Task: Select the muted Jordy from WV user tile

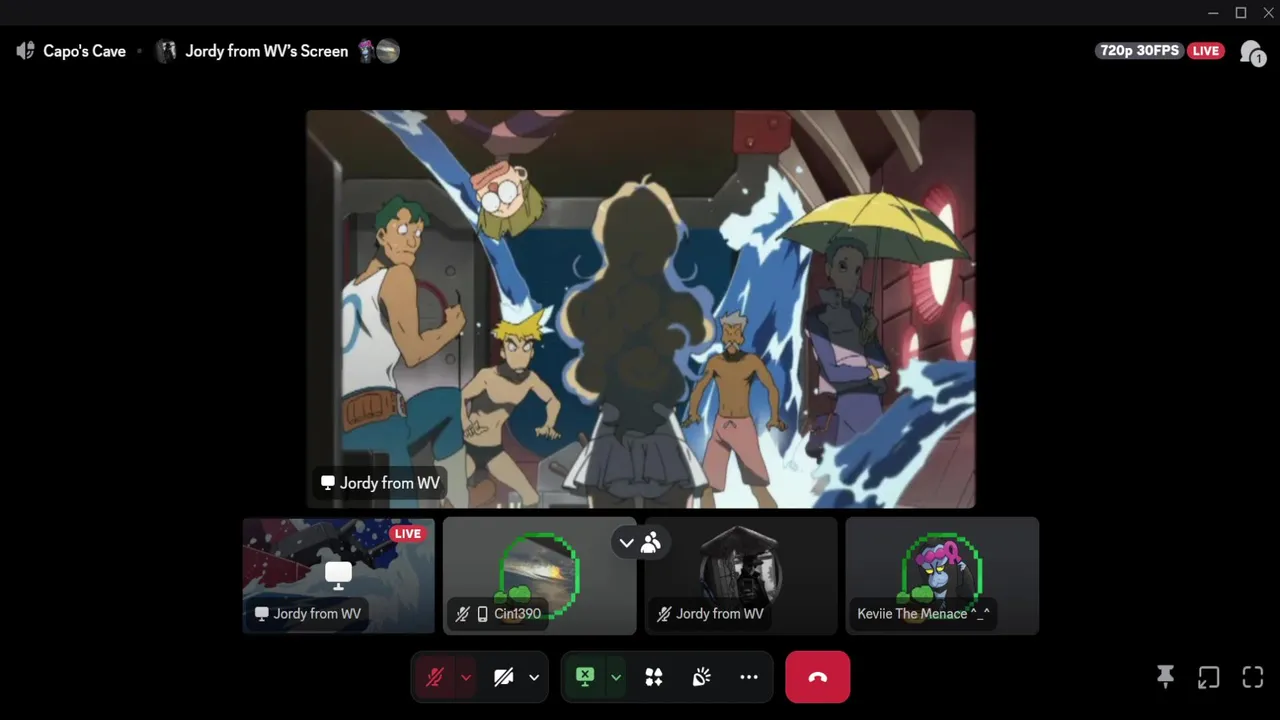Action: tap(741, 576)
